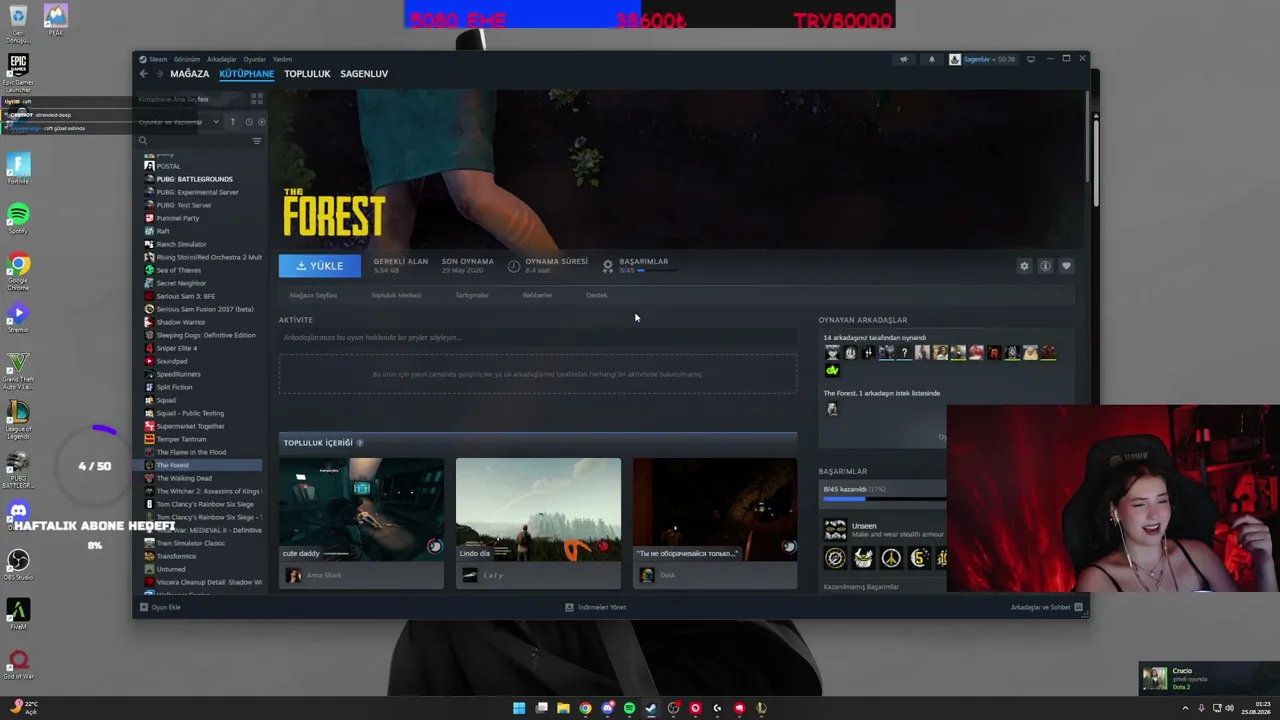Open the Yardım menu

pos(282,59)
